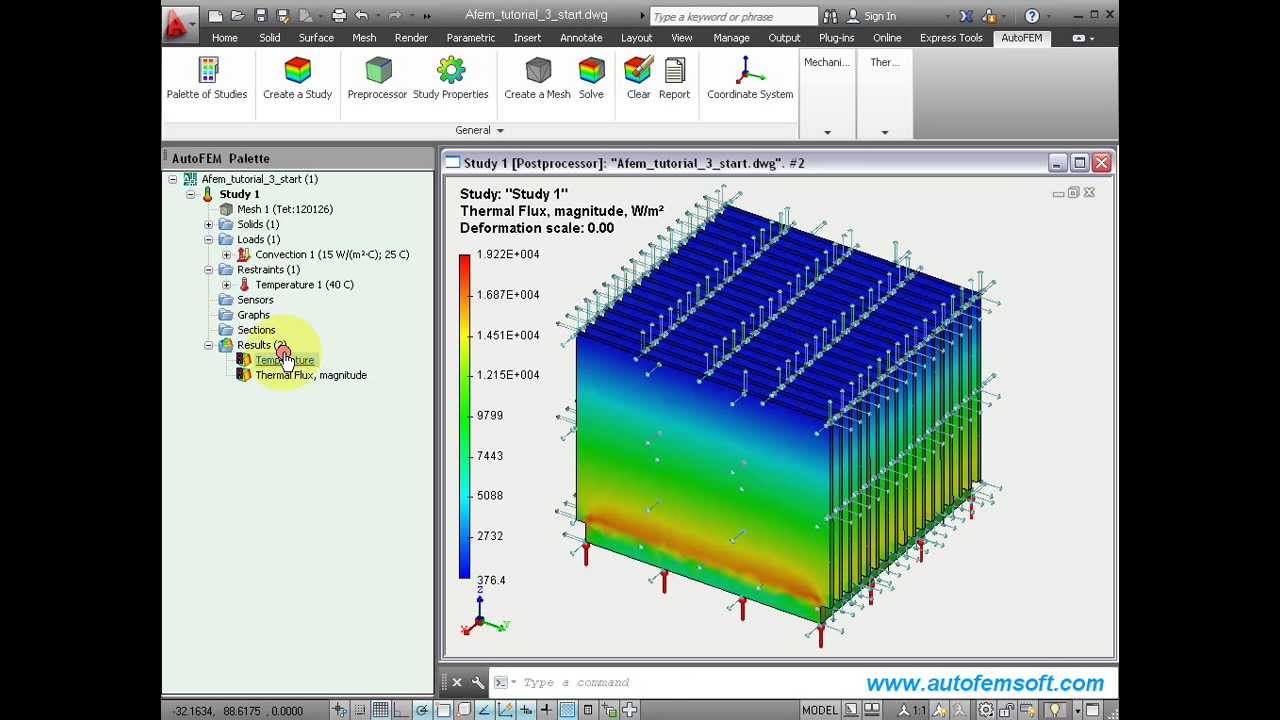Select Sensors folder in tree
Viewport: 1280px width, 720px height.
[255, 300]
